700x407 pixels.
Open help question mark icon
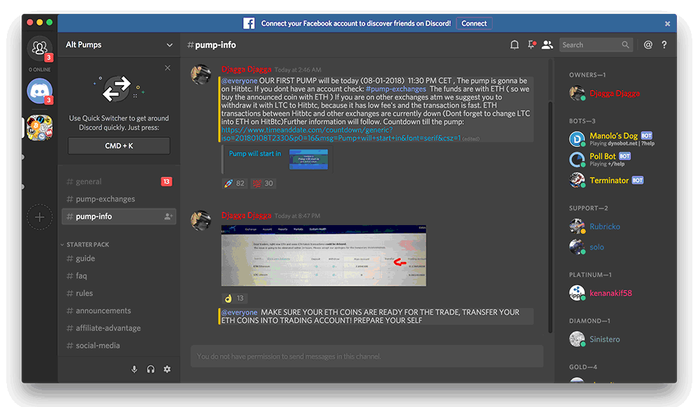tap(664, 45)
